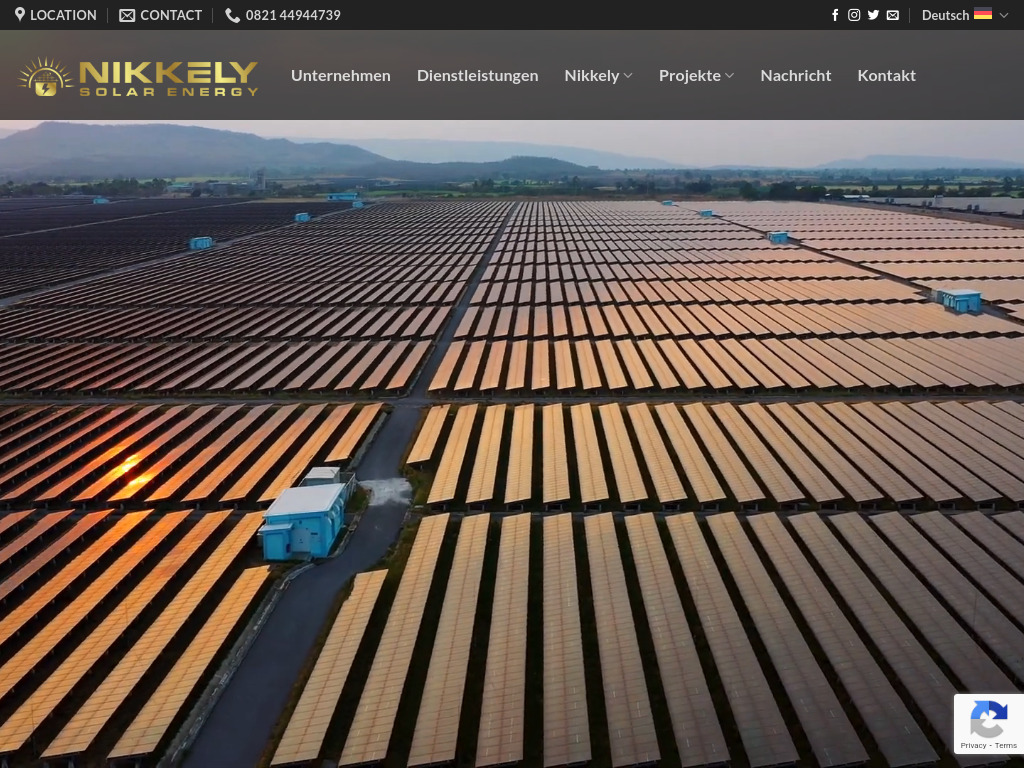Screen dimensions: 1024x768
Task: Click the location pin icon
Action: [20, 15]
